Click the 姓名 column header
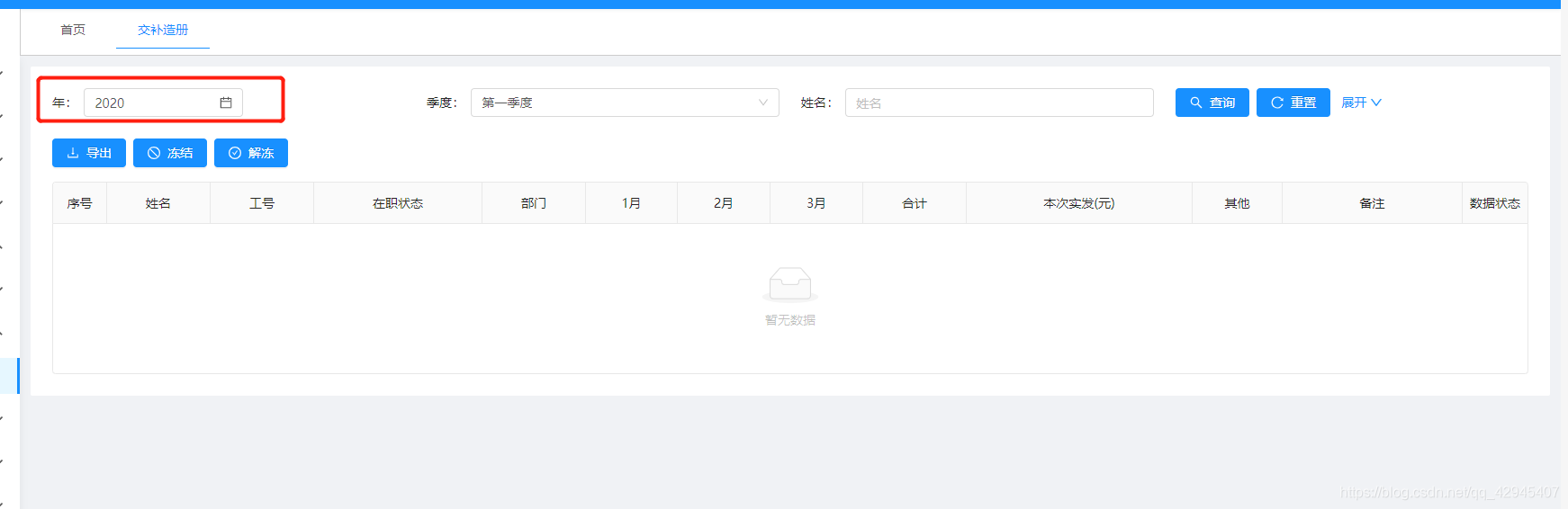The height and width of the screenshot is (509, 1568). click(158, 203)
